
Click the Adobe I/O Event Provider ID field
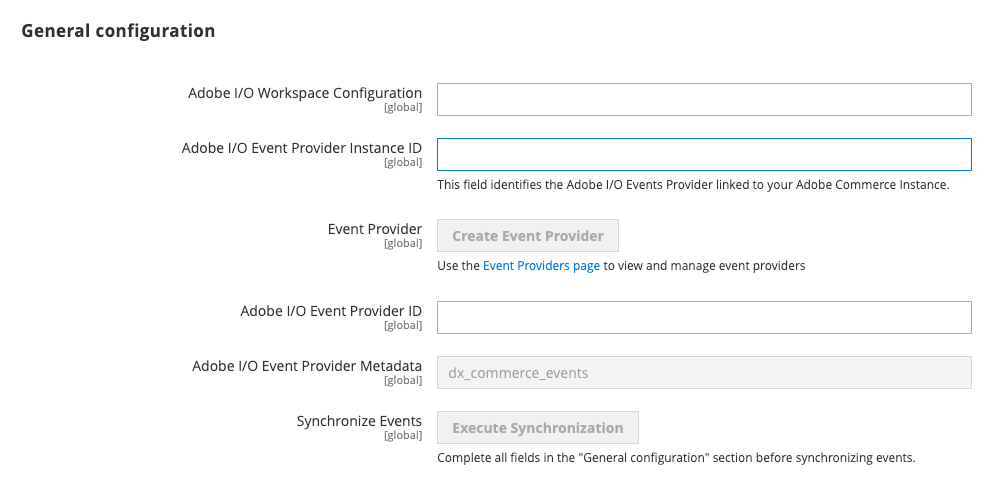(704, 317)
